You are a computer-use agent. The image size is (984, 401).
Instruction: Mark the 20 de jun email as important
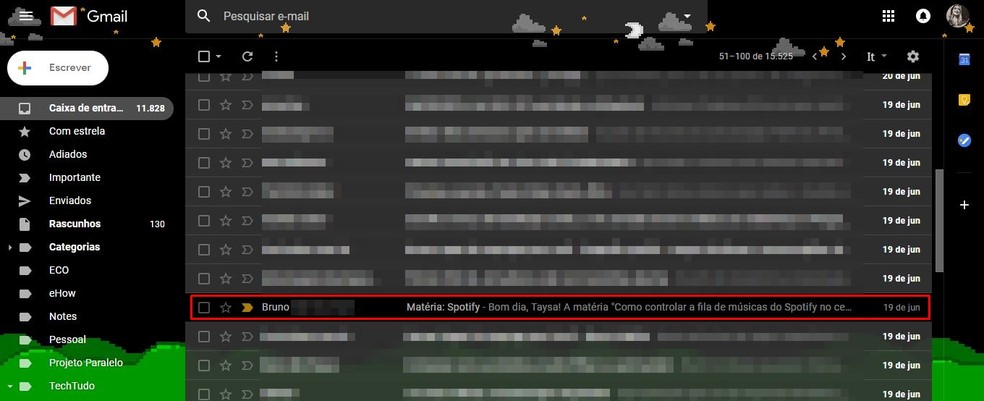tap(247, 77)
